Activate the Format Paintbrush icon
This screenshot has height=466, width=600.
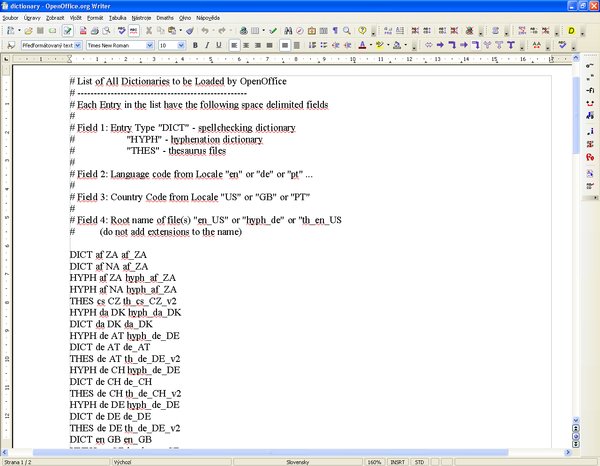(x=190, y=31)
